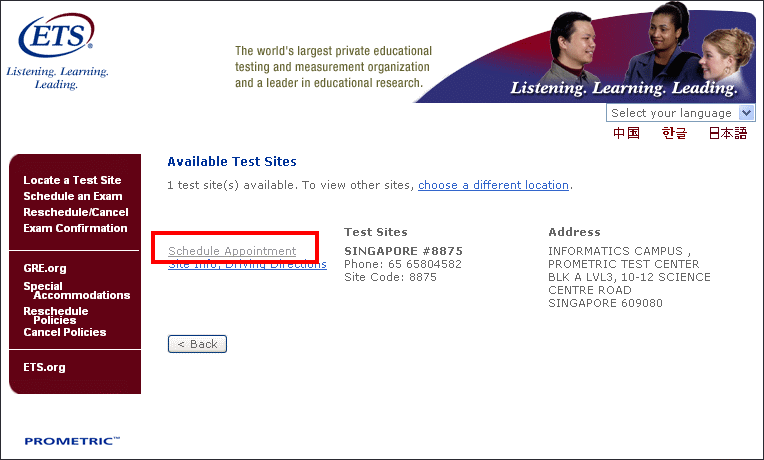Screen dimensions: 764x460
Task: Visit ETS.org sidebar link
Action: pyautogui.click(x=44, y=367)
